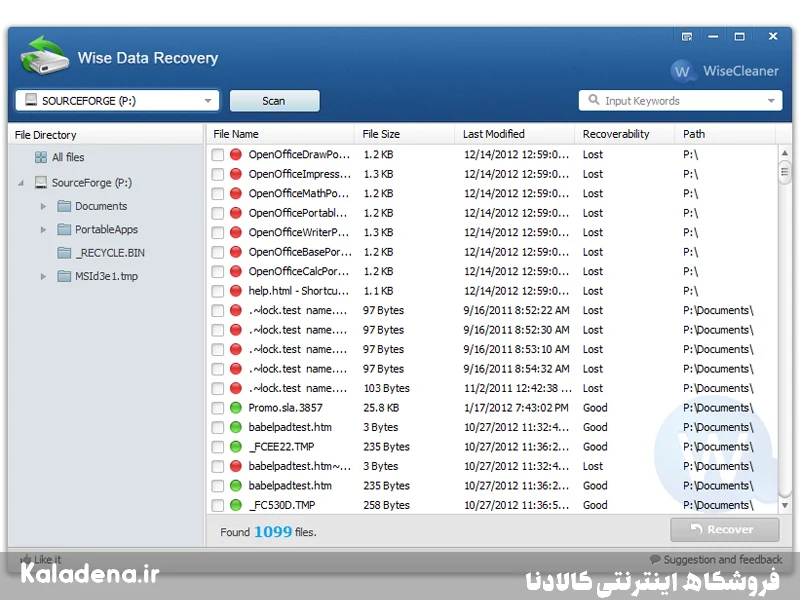Sort by File Name column header

coord(281,134)
